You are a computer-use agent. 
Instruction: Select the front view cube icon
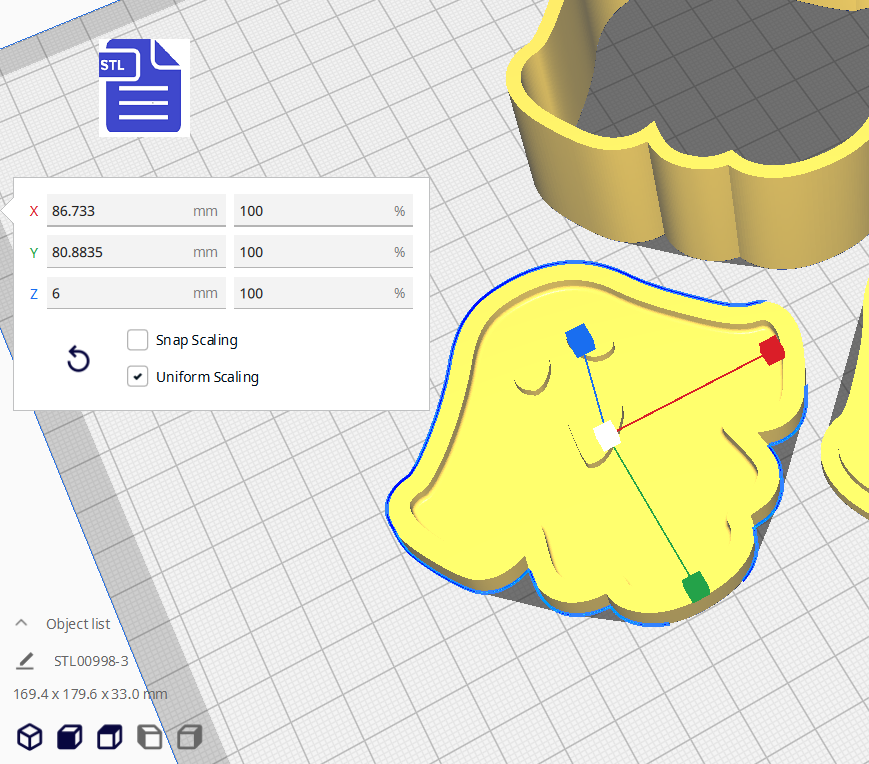[69, 738]
